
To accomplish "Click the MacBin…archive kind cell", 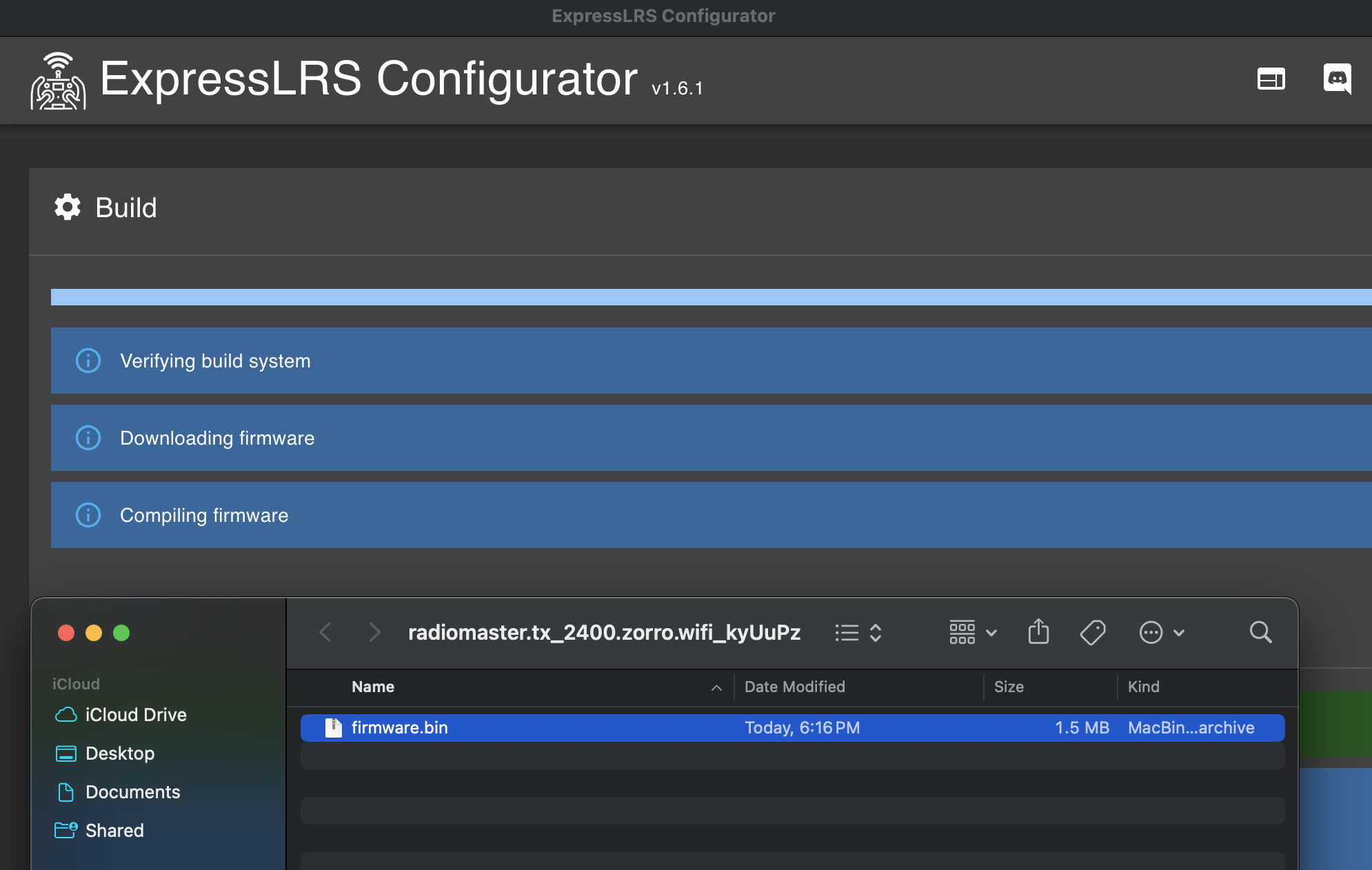I will (x=1191, y=728).
